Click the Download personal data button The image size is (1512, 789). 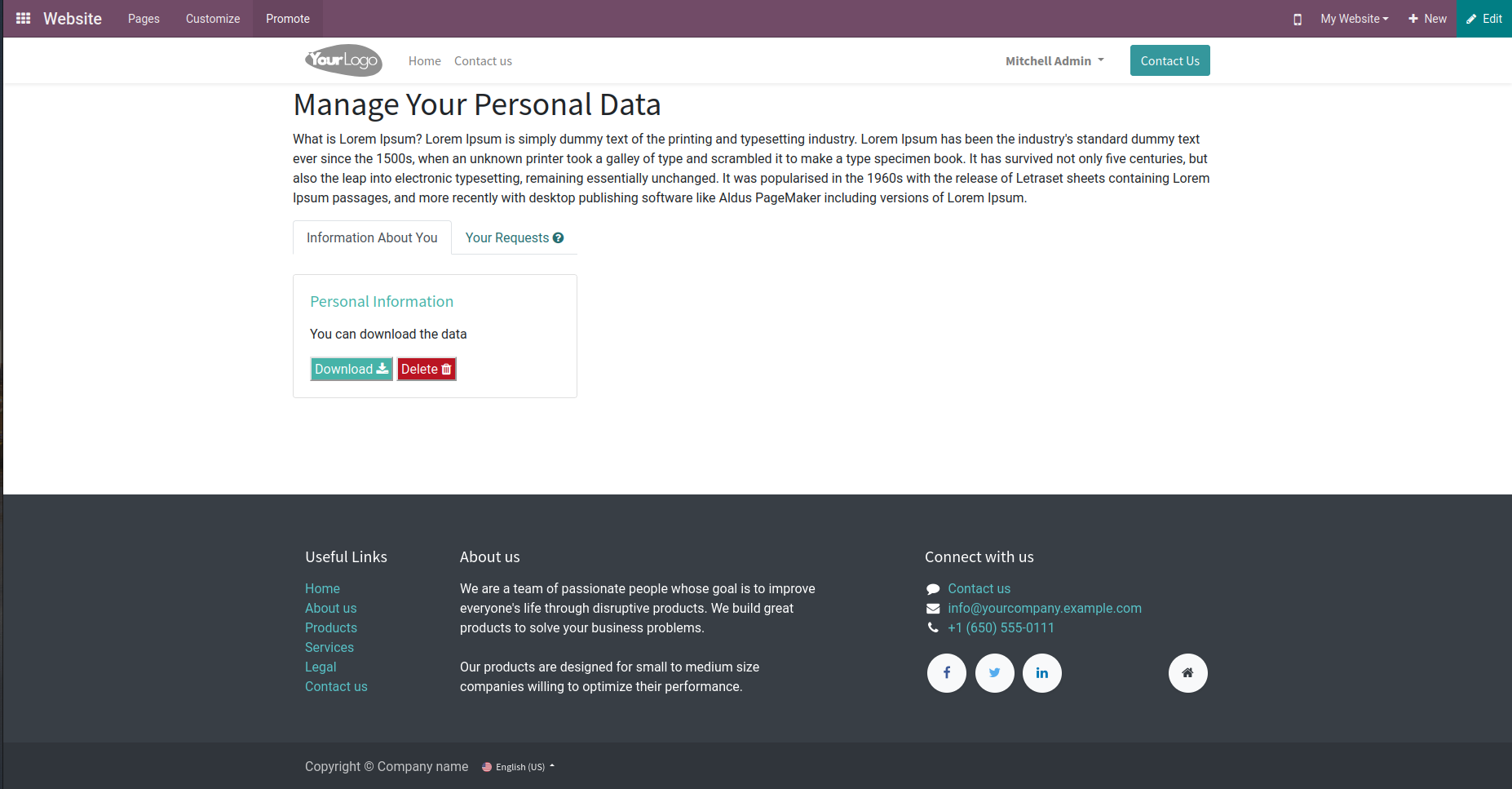point(351,370)
